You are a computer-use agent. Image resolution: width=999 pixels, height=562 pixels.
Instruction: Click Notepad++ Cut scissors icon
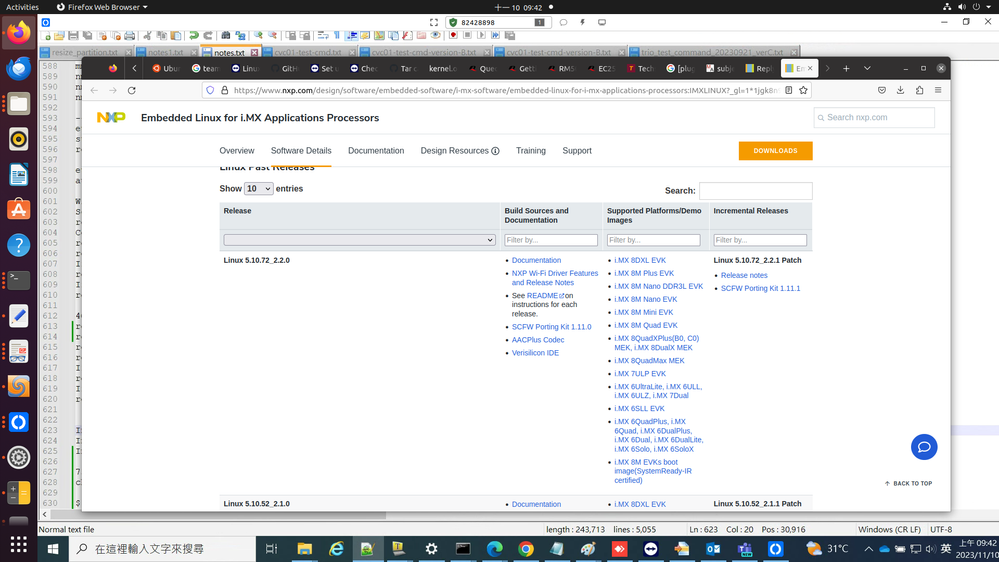pyautogui.click(x=147, y=36)
